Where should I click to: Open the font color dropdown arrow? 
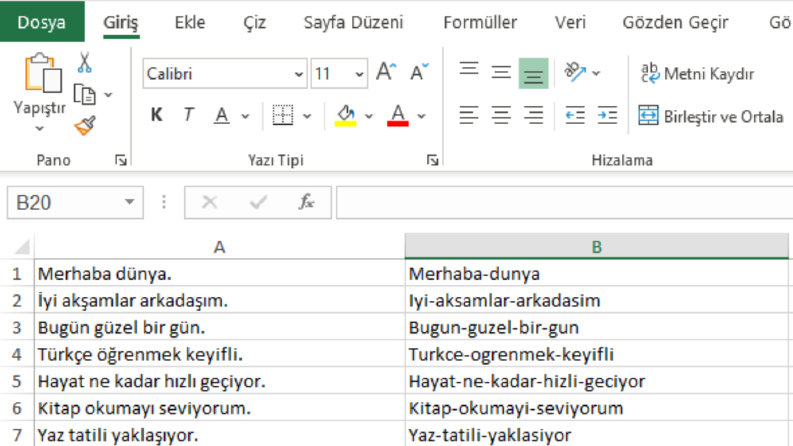coord(421,116)
